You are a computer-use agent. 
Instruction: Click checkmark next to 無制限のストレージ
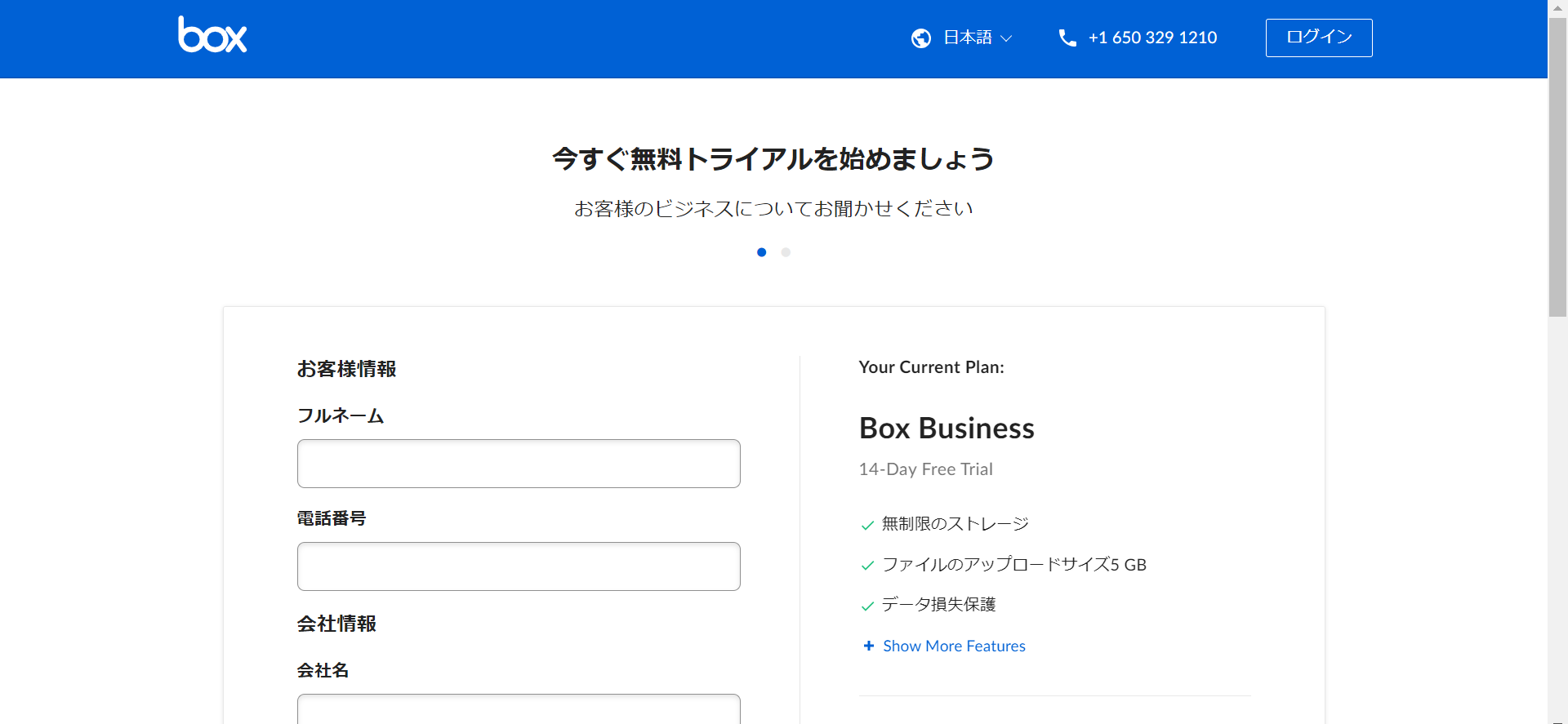(867, 525)
